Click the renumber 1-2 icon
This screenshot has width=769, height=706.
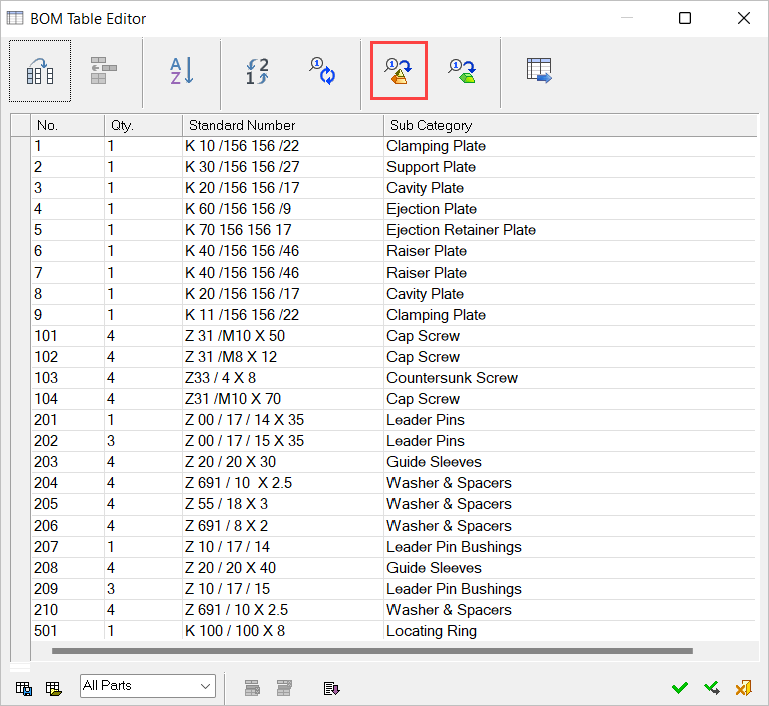[x=258, y=71]
